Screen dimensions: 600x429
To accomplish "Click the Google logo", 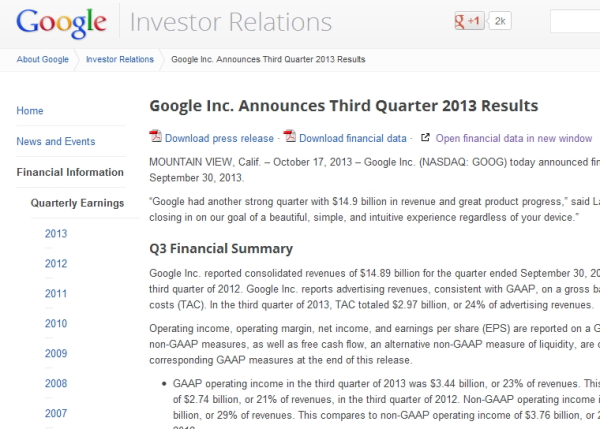I will [62, 22].
